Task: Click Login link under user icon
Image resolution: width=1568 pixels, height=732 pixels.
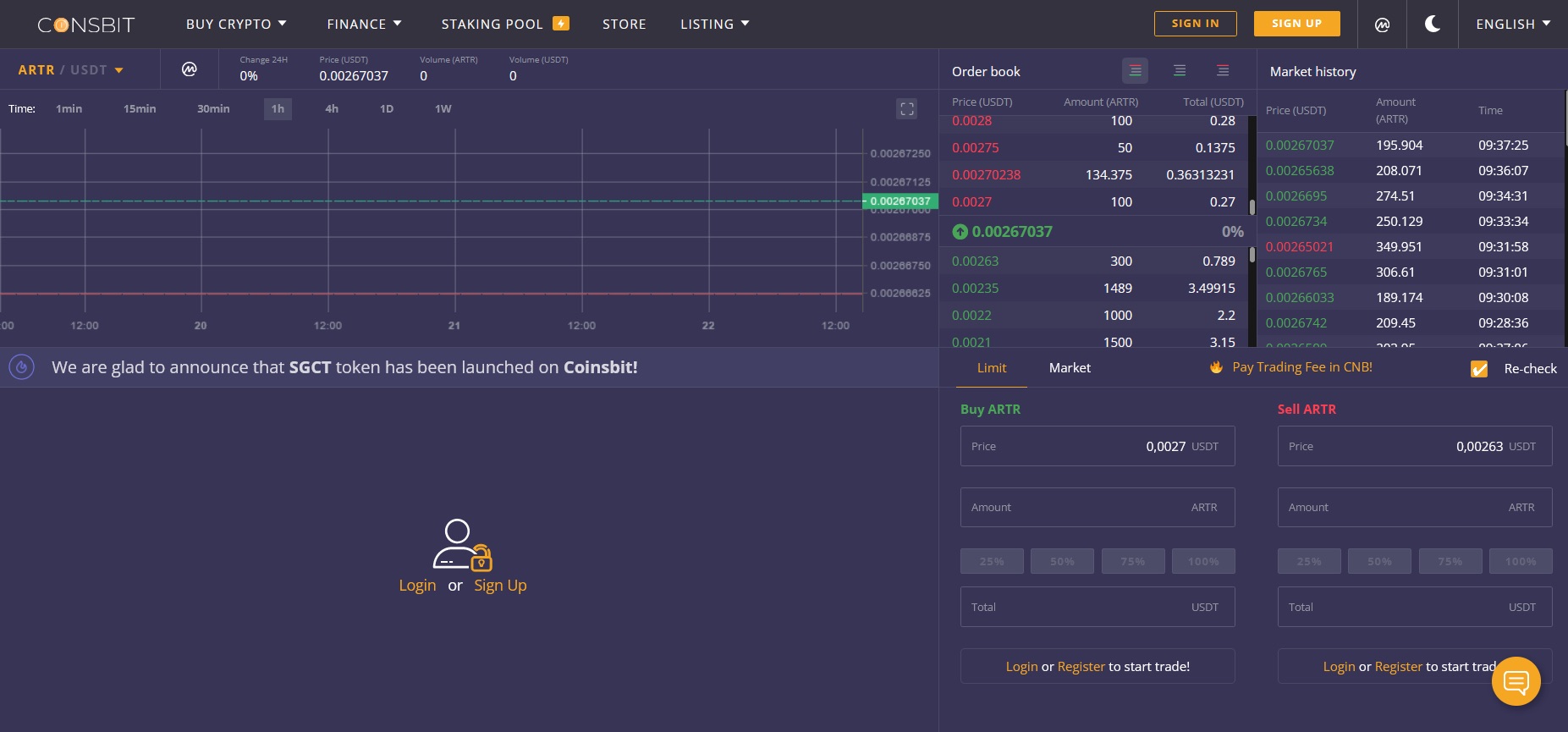Action: (417, 586)
